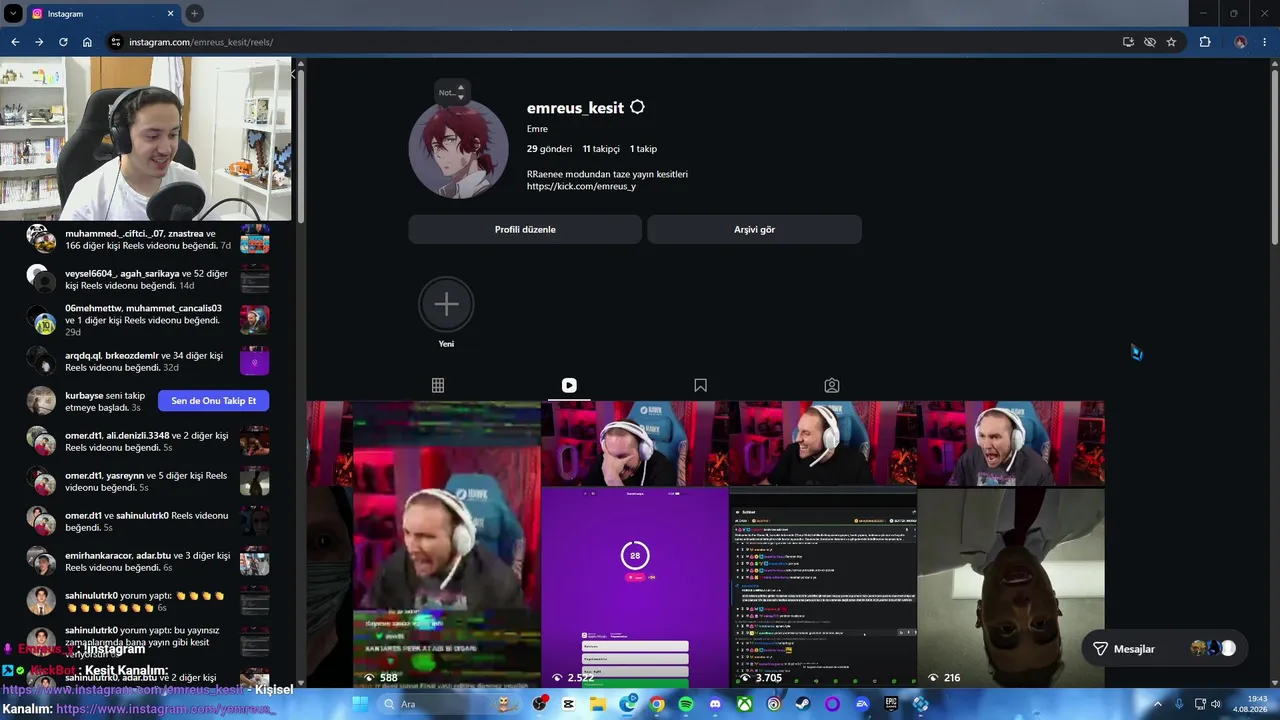Open arqdq.ql like notification
This screenshot has width=1280, height=720.
click(x=147, y=361)
